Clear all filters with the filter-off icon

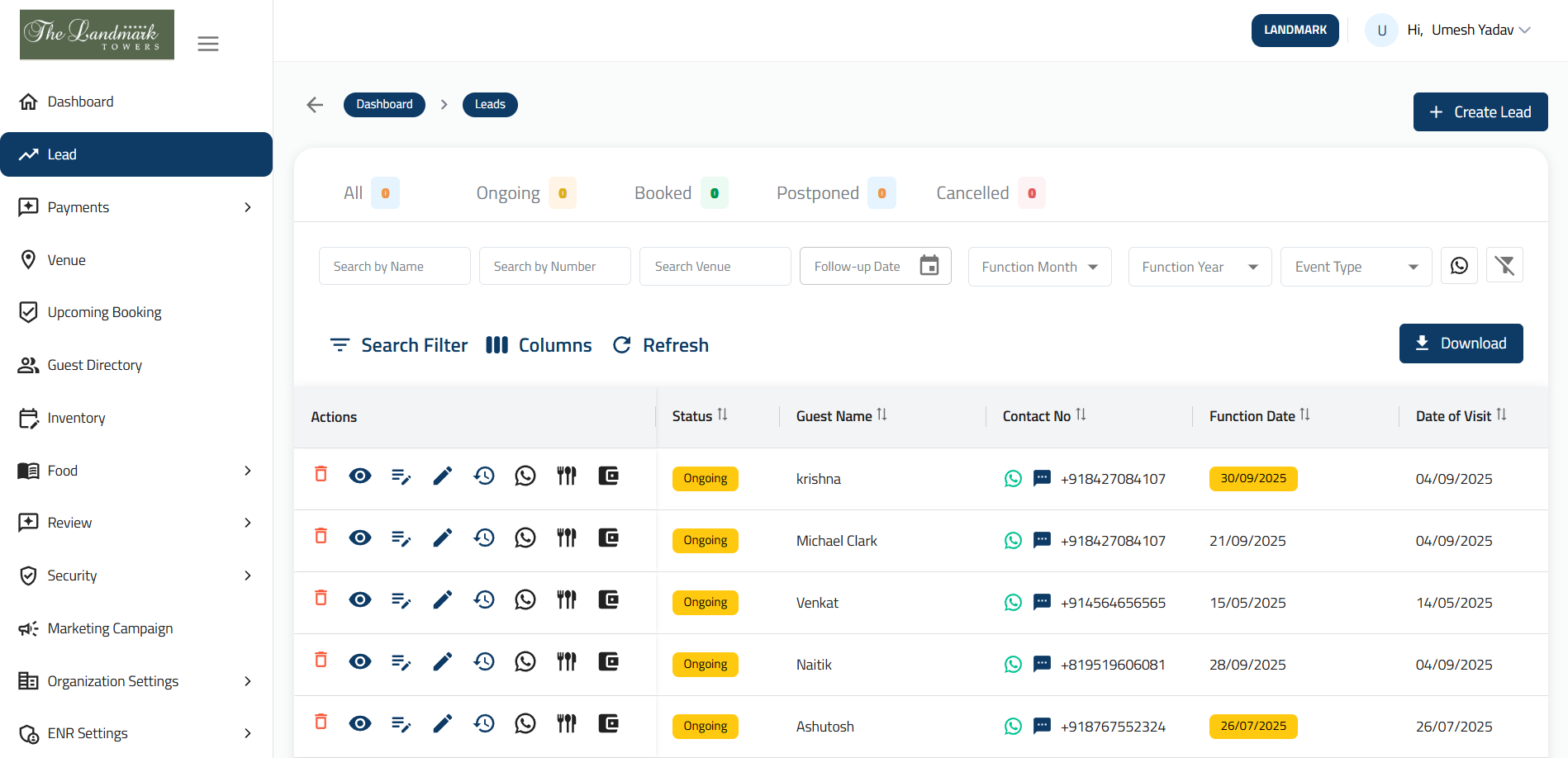(1504, 265)
